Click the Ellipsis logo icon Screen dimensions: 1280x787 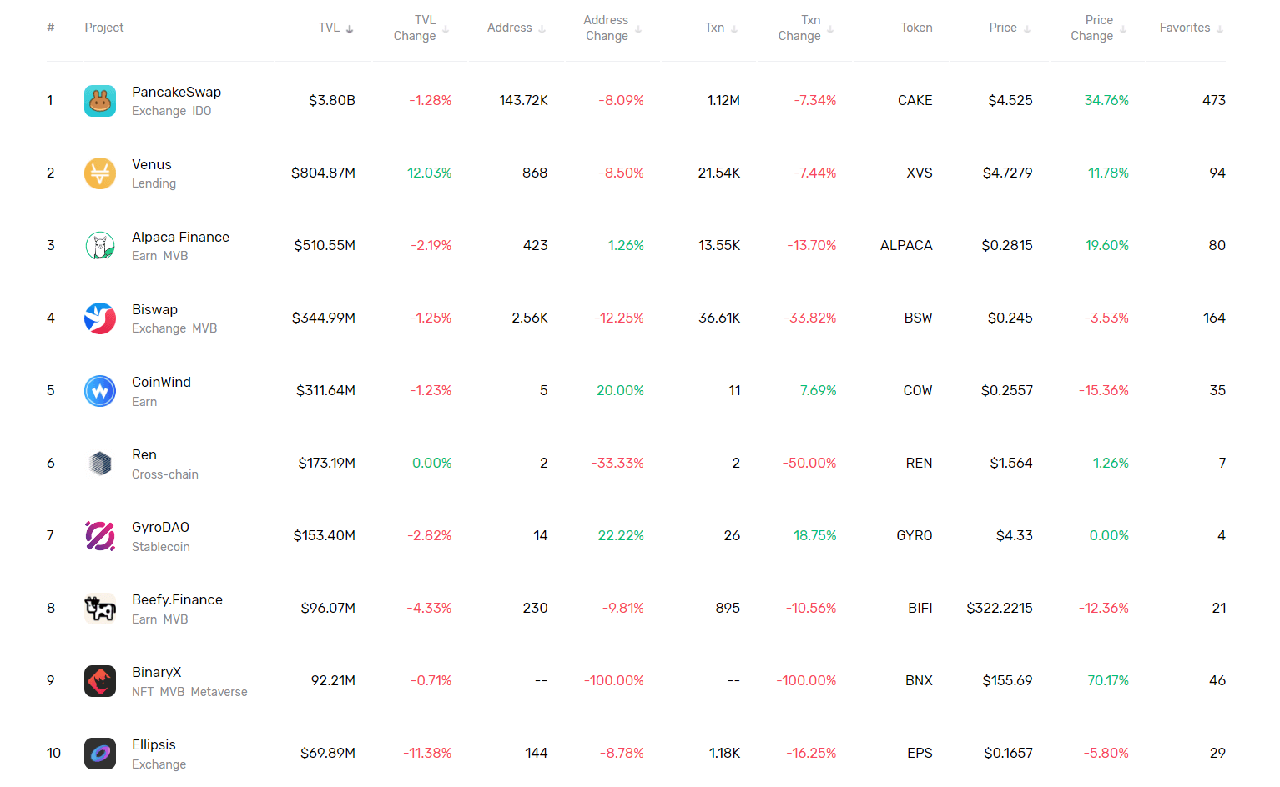pyautogui.click(x=100, y=753)
